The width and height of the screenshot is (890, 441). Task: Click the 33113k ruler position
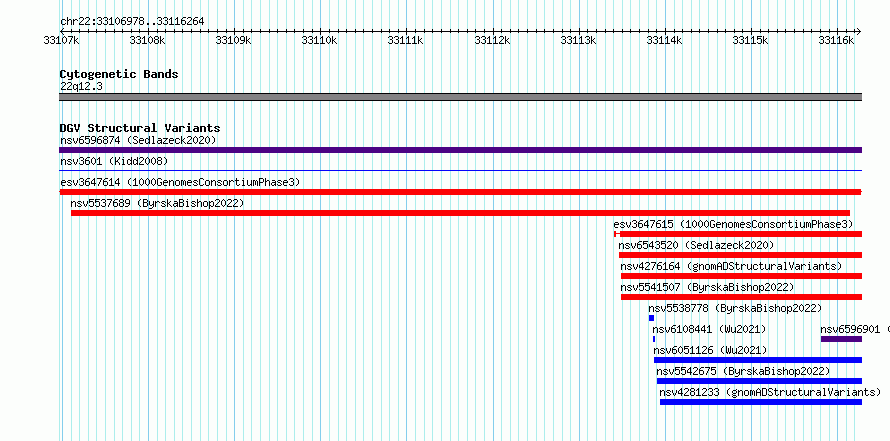pos(578,40)
